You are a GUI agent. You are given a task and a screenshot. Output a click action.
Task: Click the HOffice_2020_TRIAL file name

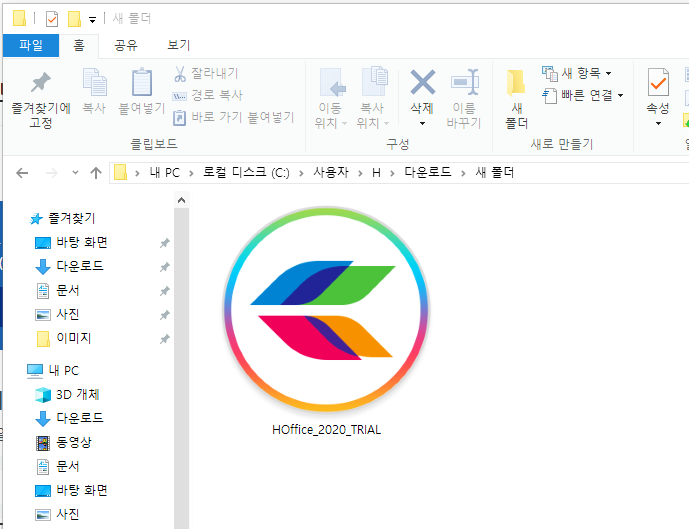pos(326,430)
